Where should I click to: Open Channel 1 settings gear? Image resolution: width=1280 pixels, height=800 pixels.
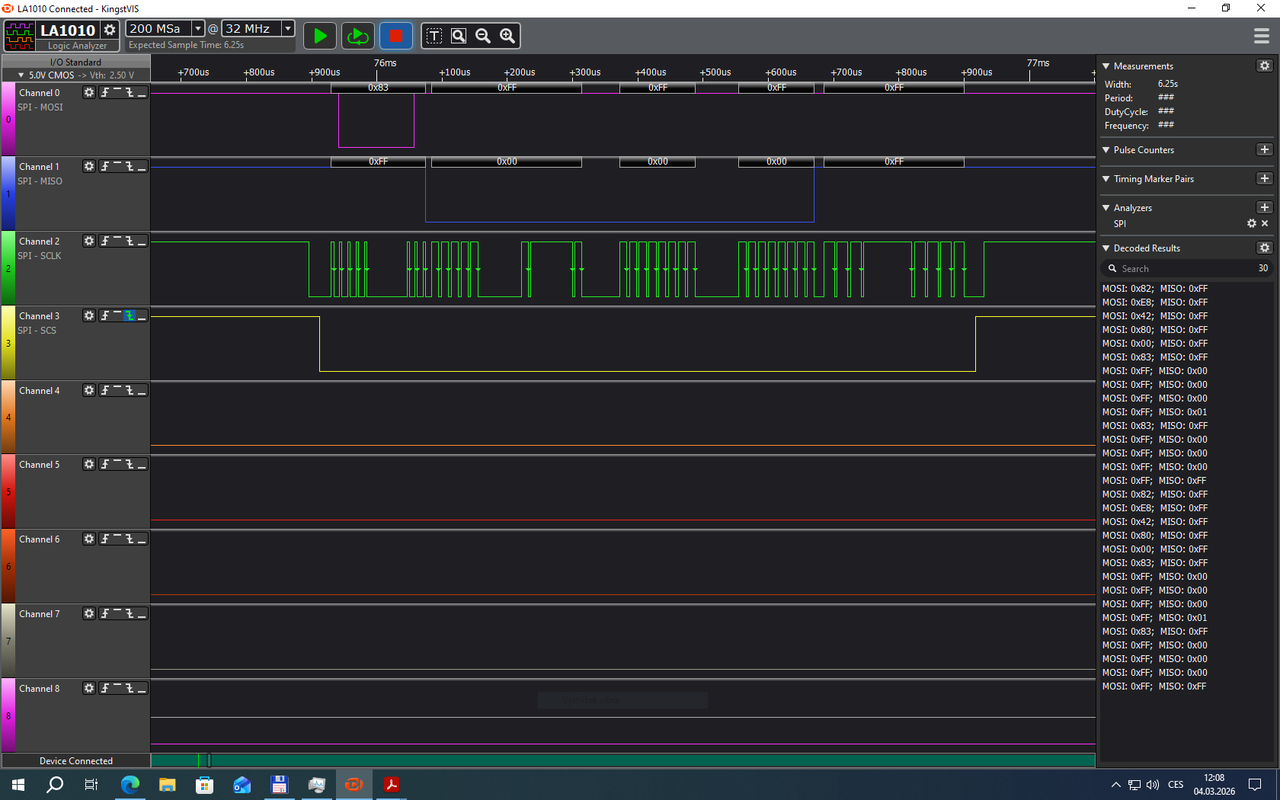89,166
